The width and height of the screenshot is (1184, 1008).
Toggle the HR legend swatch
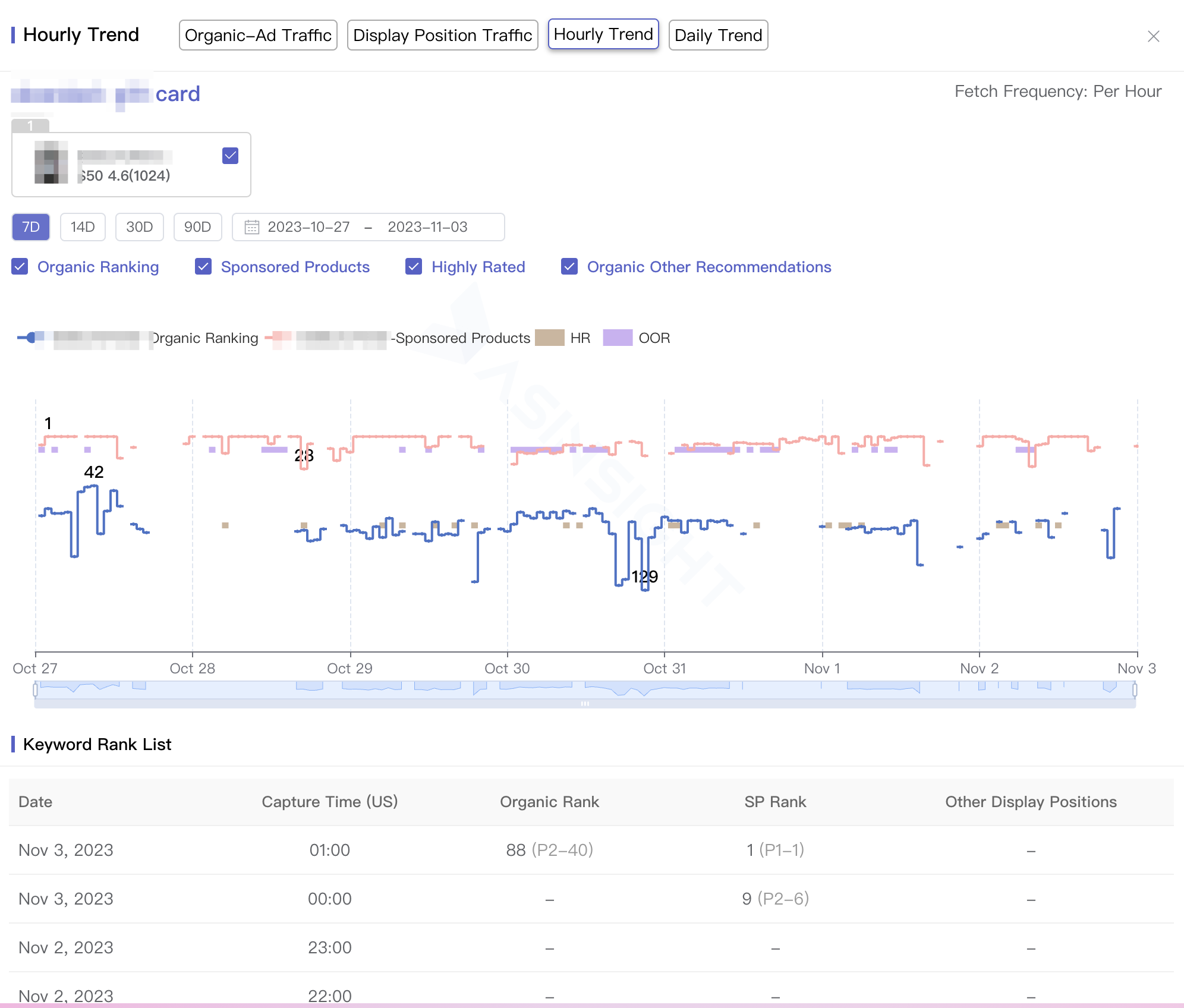tap(550, 338)
